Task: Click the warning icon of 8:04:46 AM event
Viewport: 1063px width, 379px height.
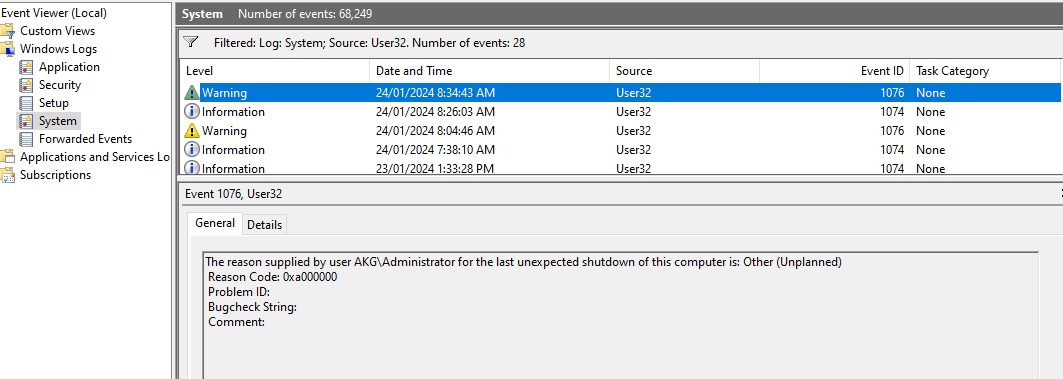Action: [192, 131]
